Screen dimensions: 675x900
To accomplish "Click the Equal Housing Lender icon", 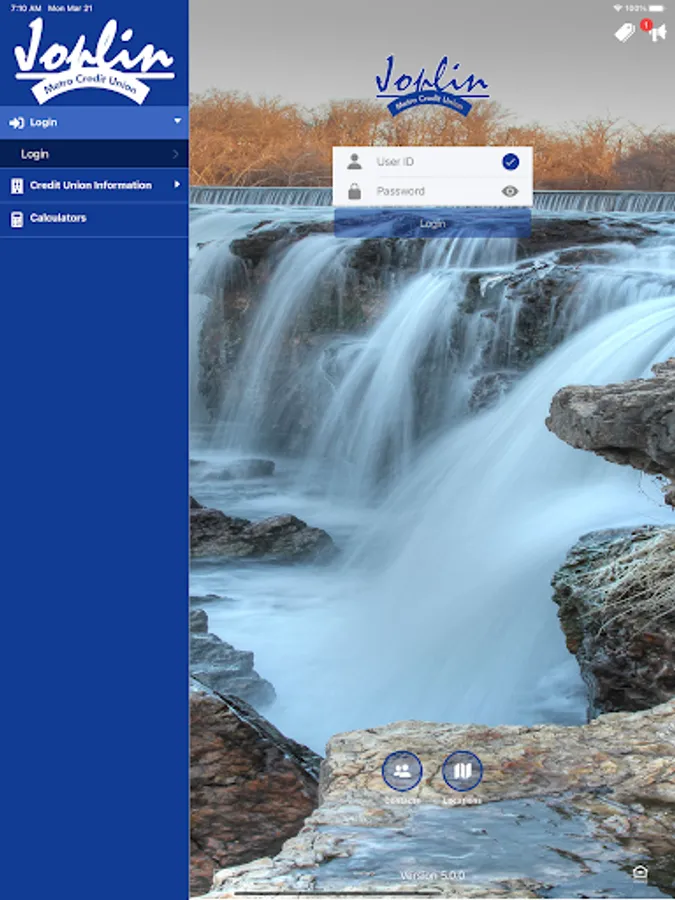I will [640, 873].
